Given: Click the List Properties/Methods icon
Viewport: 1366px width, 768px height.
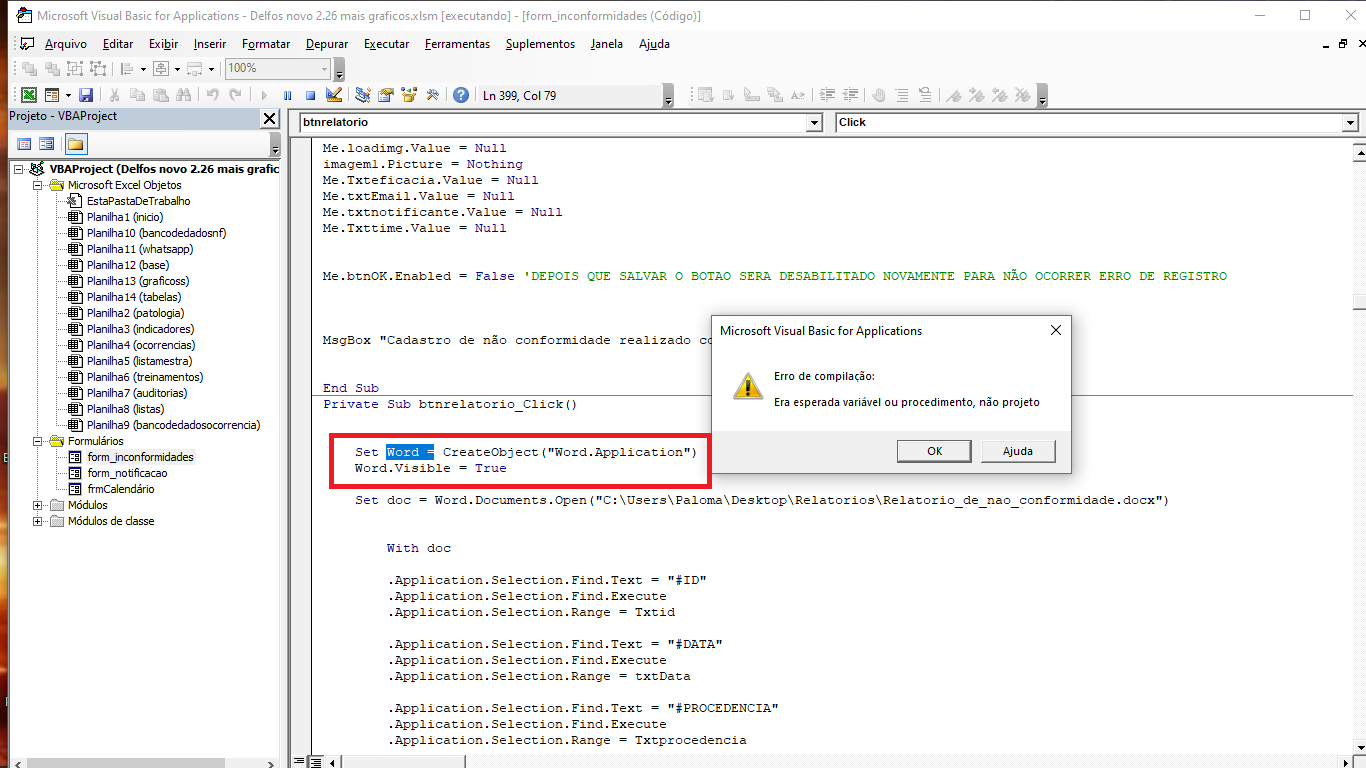Looking at the screenshot, I should pos(705,95).
